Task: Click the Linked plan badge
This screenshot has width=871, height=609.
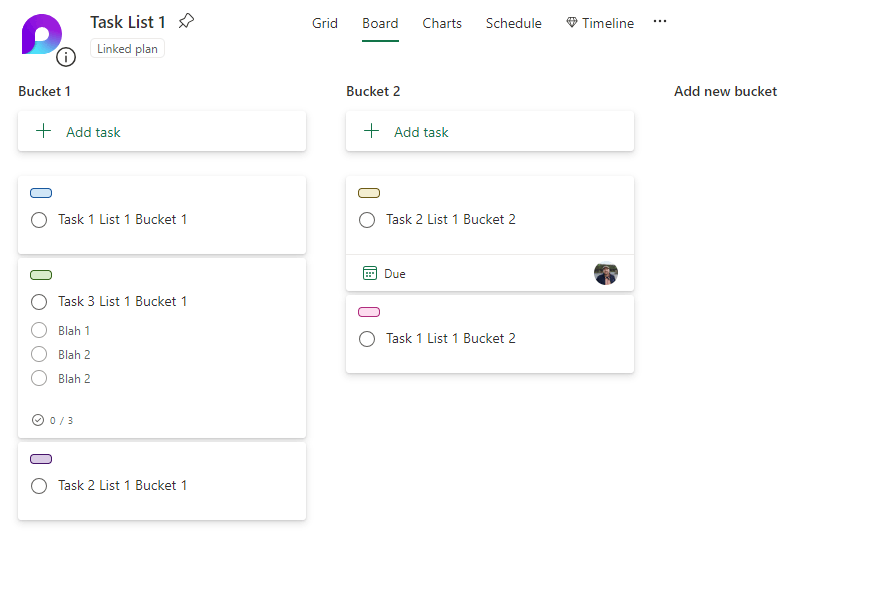Action: pyautogui.click(x=127, y=49)
